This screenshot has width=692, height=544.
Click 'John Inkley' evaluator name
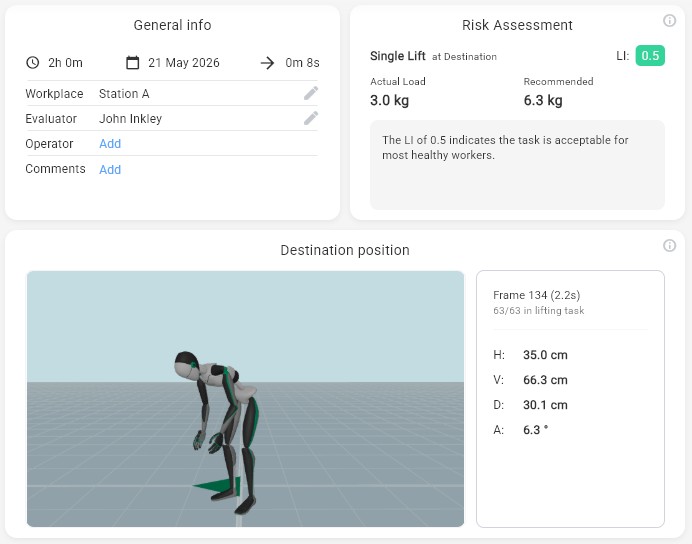coord(130,119)
